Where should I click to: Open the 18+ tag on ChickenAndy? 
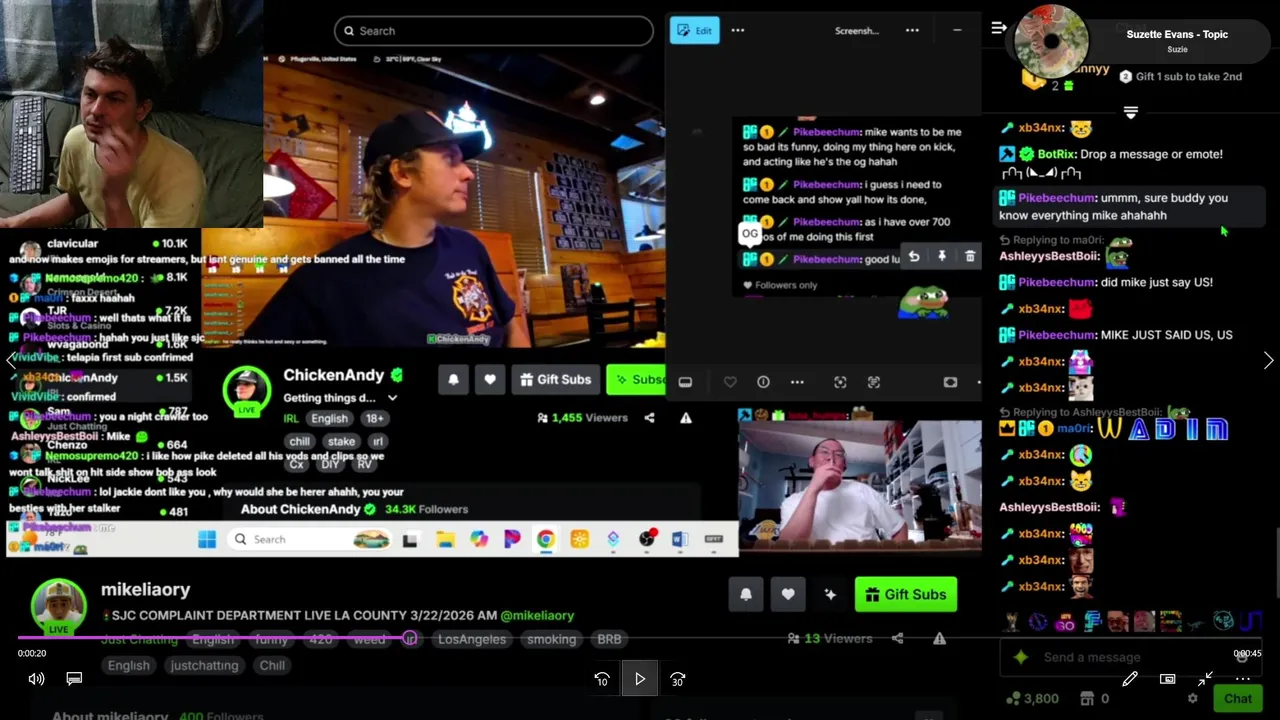coord(374,418)
